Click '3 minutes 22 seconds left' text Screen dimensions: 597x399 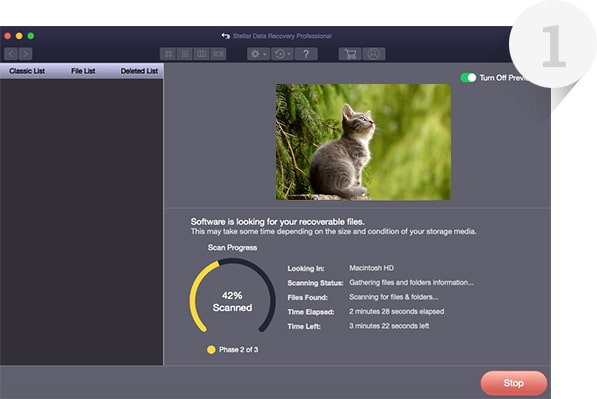coord(389,326)
